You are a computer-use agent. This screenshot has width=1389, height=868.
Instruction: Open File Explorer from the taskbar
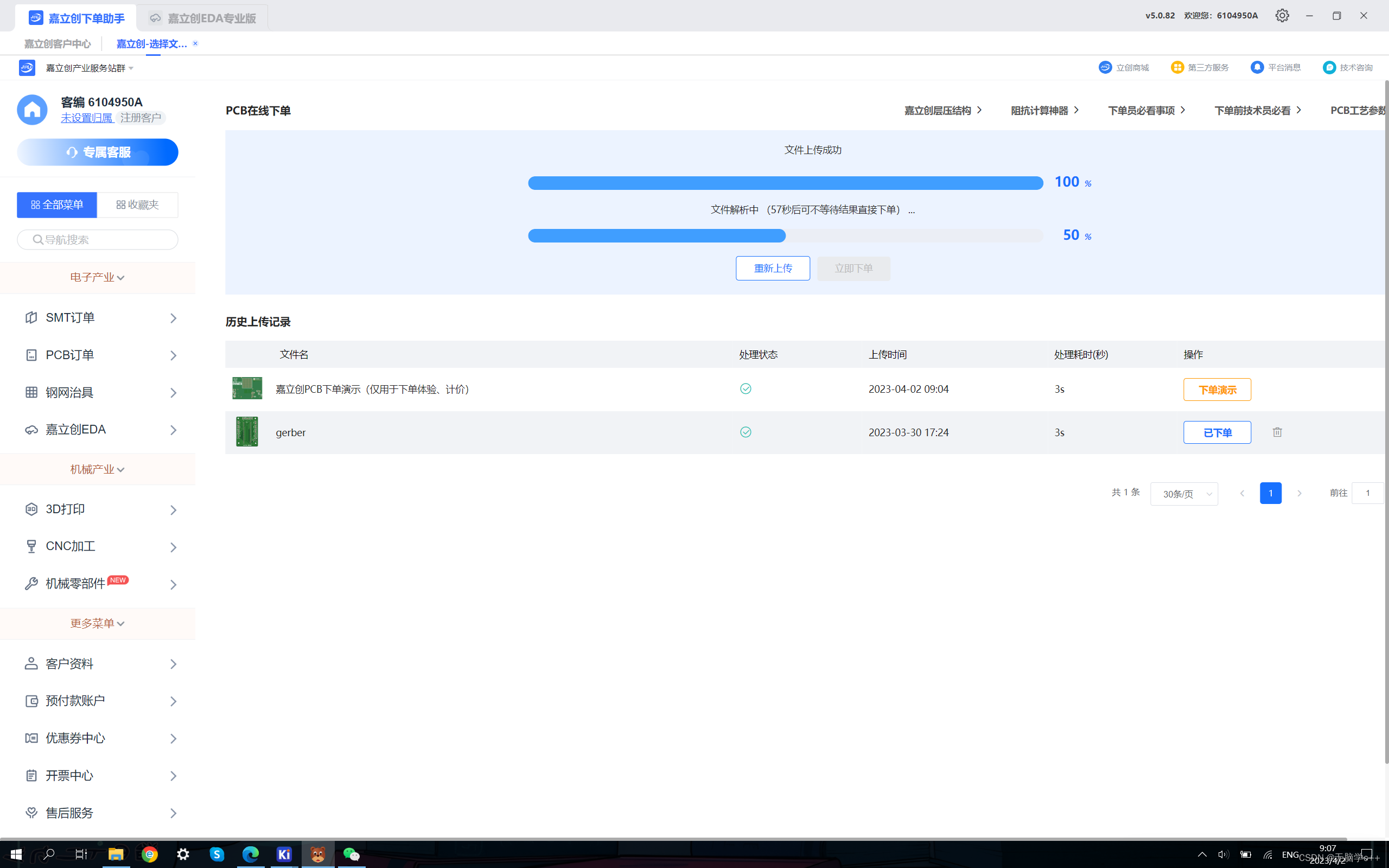coord(116,854)
